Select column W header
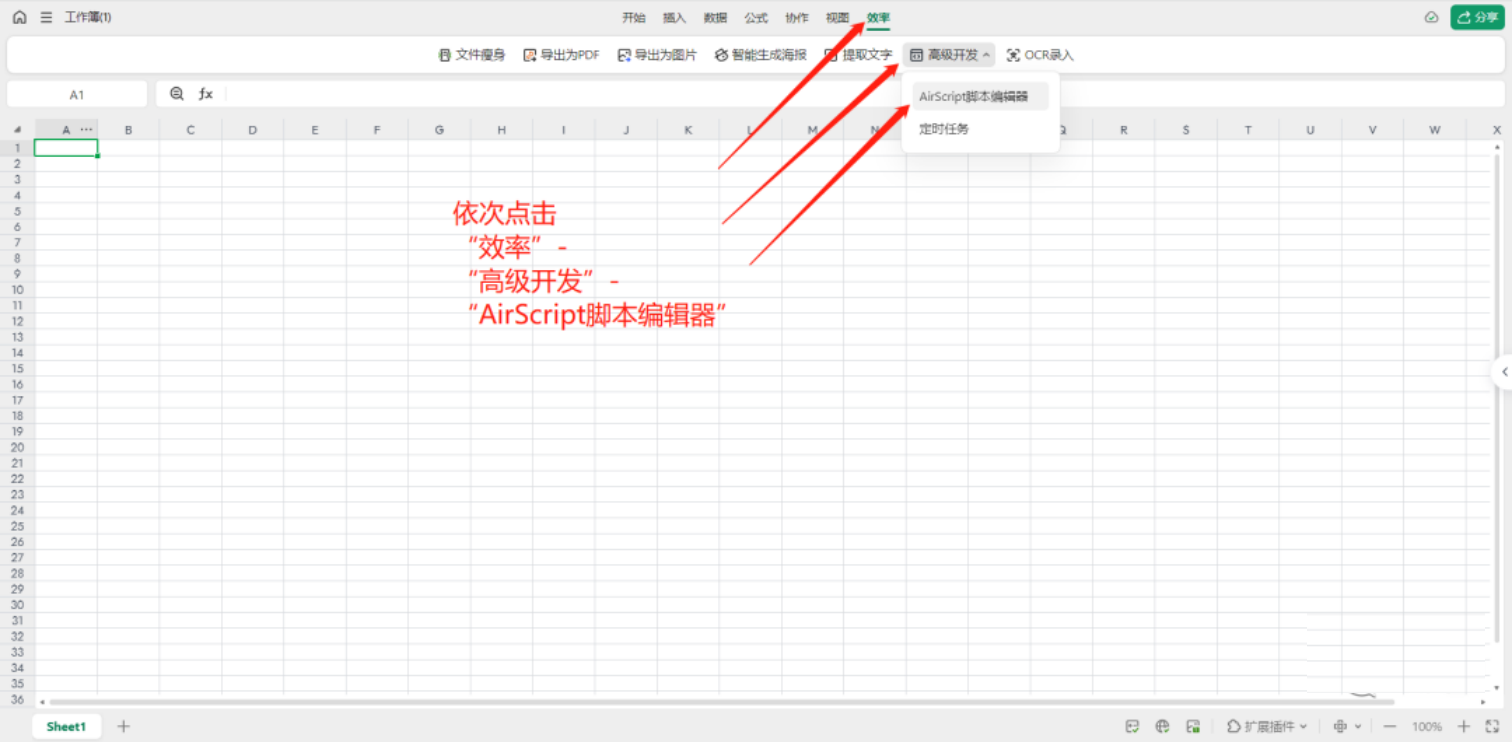This screenshot has width=1512, height=742. (1435, 130)
